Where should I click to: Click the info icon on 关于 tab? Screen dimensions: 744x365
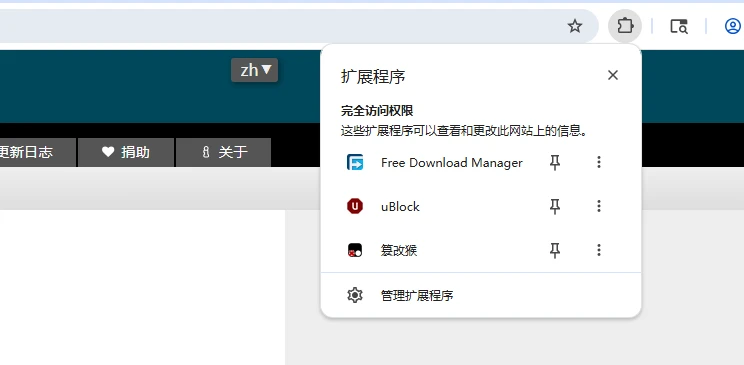pos(205,152)
